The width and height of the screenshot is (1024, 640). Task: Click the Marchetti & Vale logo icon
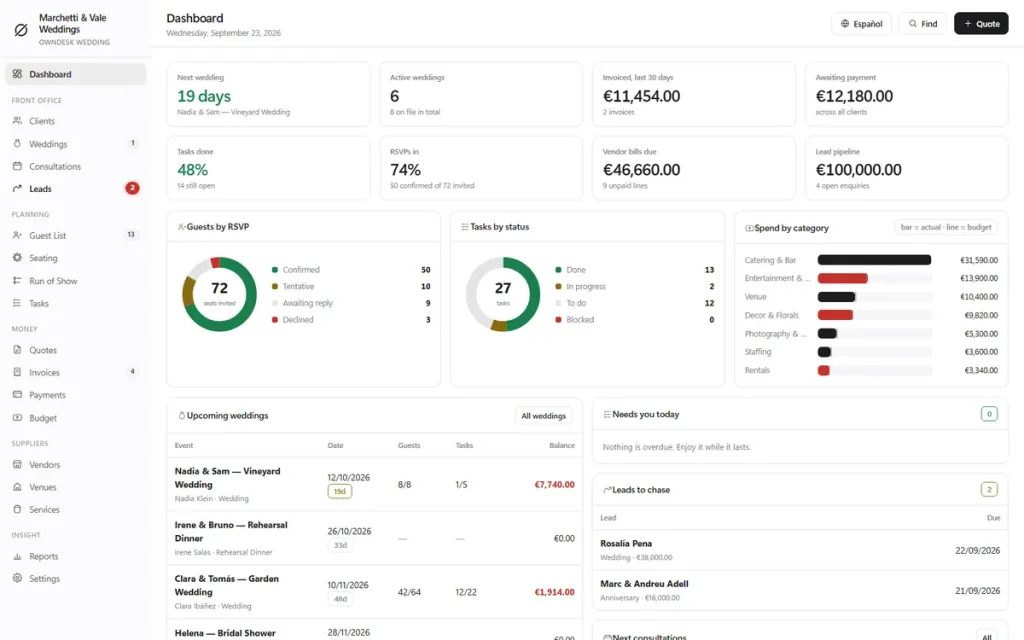pyautogui.click(x=21, y=30)
